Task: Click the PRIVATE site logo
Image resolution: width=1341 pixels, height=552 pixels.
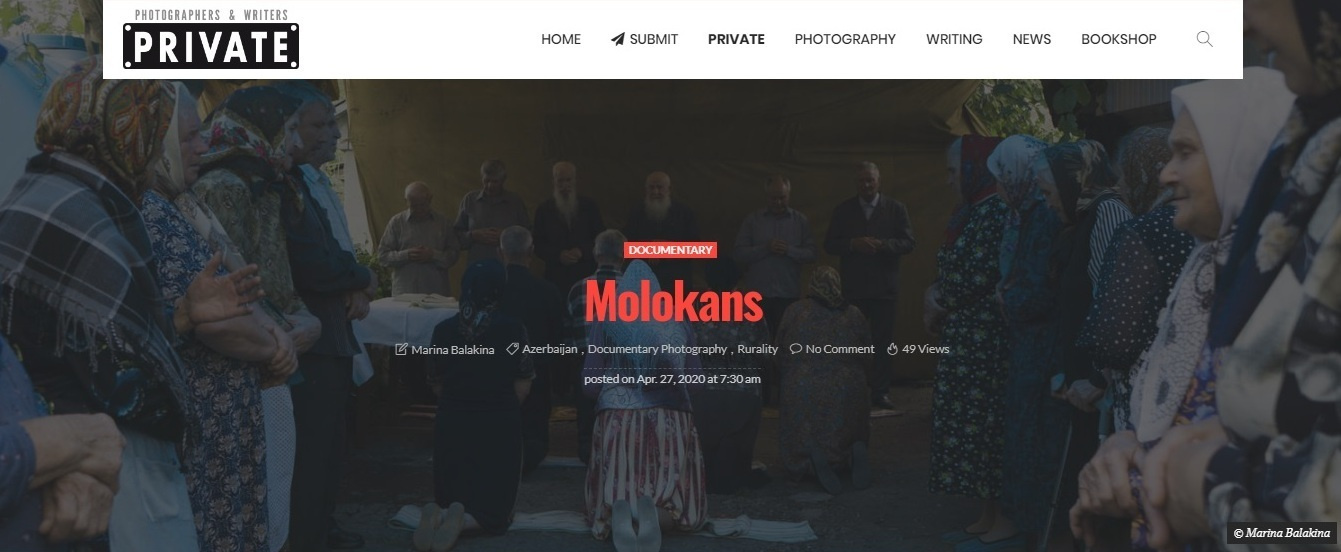Action: point(211,39)
